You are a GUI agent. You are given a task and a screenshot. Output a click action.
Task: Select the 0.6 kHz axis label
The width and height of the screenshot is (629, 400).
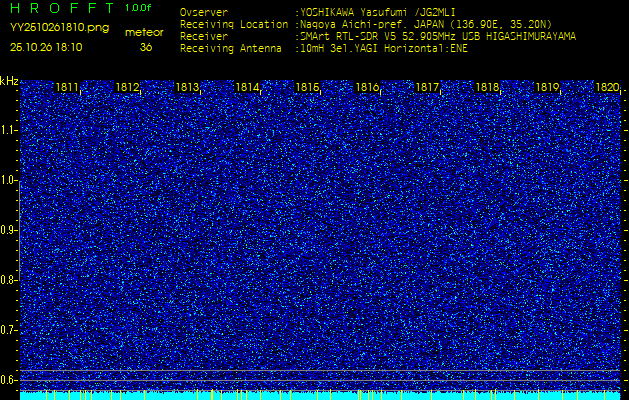point(9,379)
